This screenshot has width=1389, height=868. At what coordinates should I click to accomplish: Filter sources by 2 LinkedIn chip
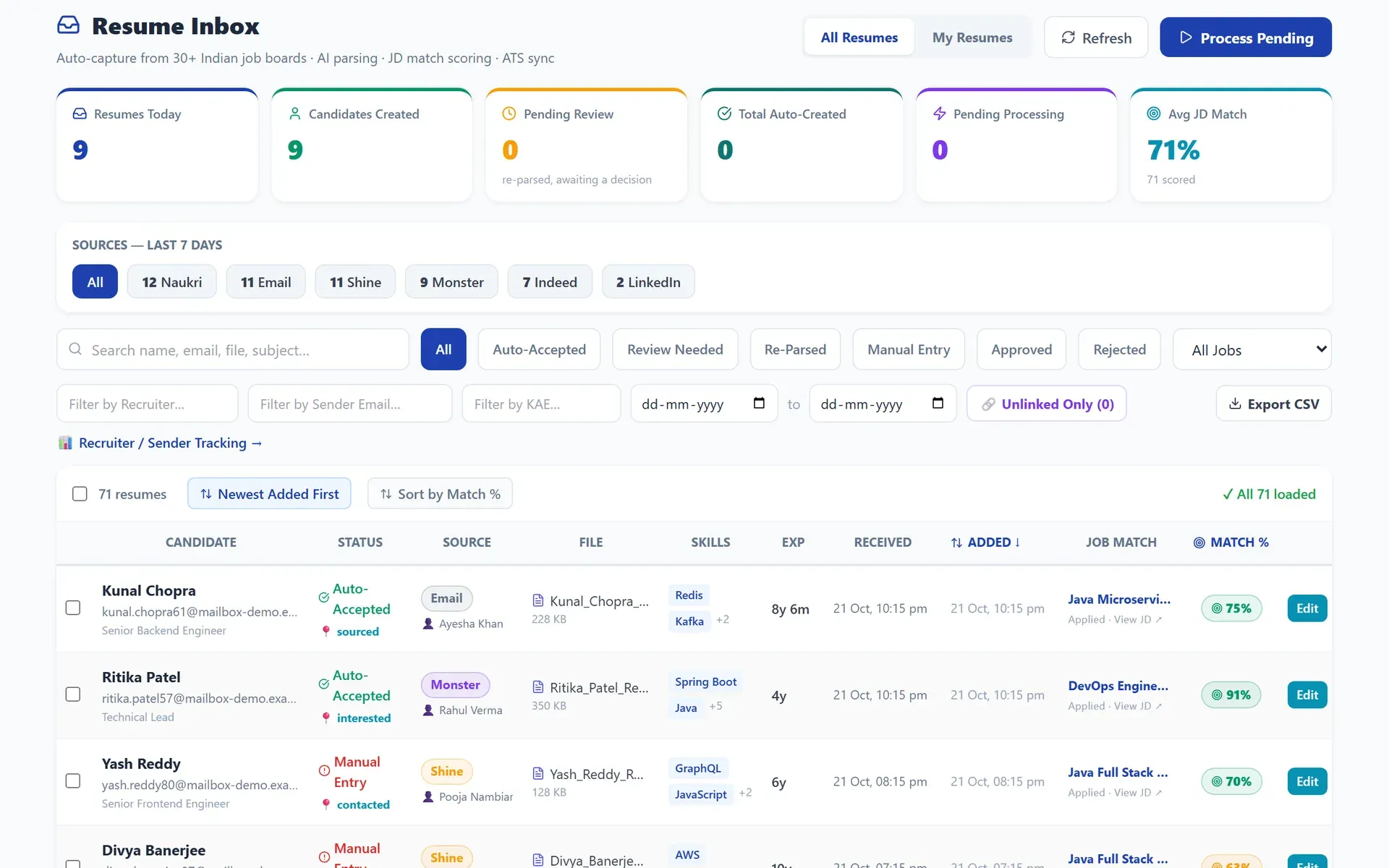pyautogui.click(x=648, y=282)
